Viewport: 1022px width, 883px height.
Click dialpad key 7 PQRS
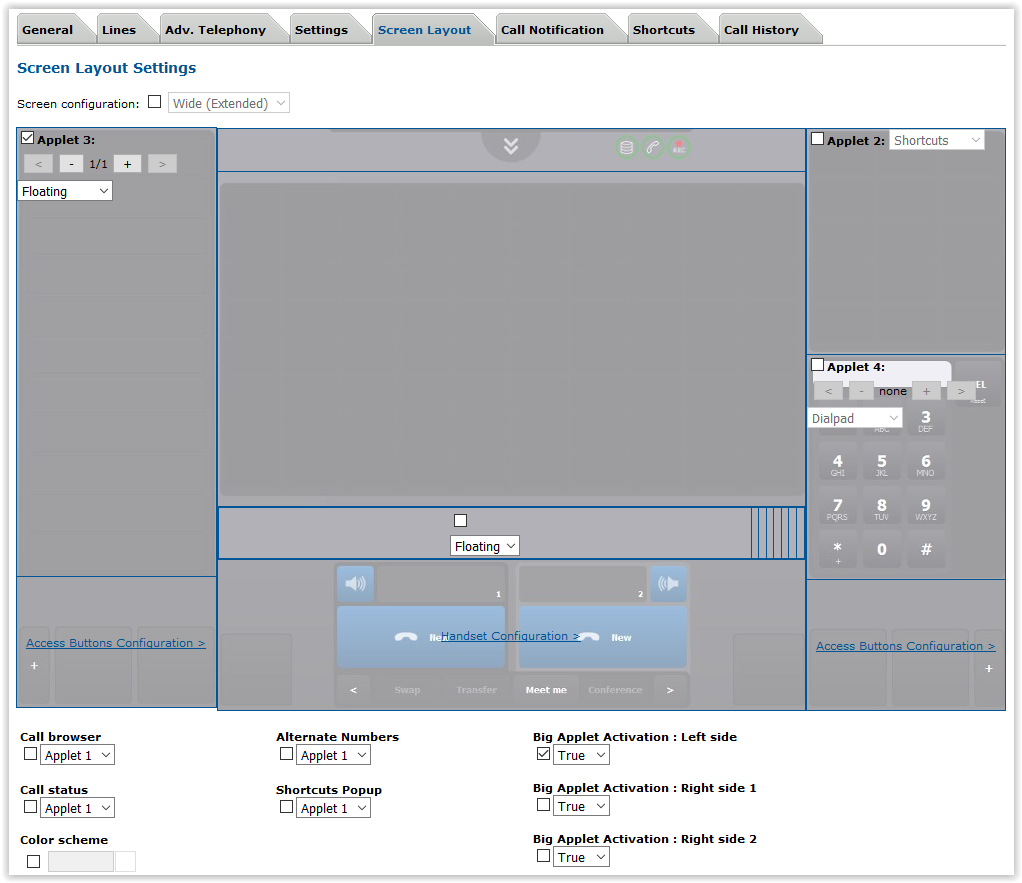(x=838, y=508)
